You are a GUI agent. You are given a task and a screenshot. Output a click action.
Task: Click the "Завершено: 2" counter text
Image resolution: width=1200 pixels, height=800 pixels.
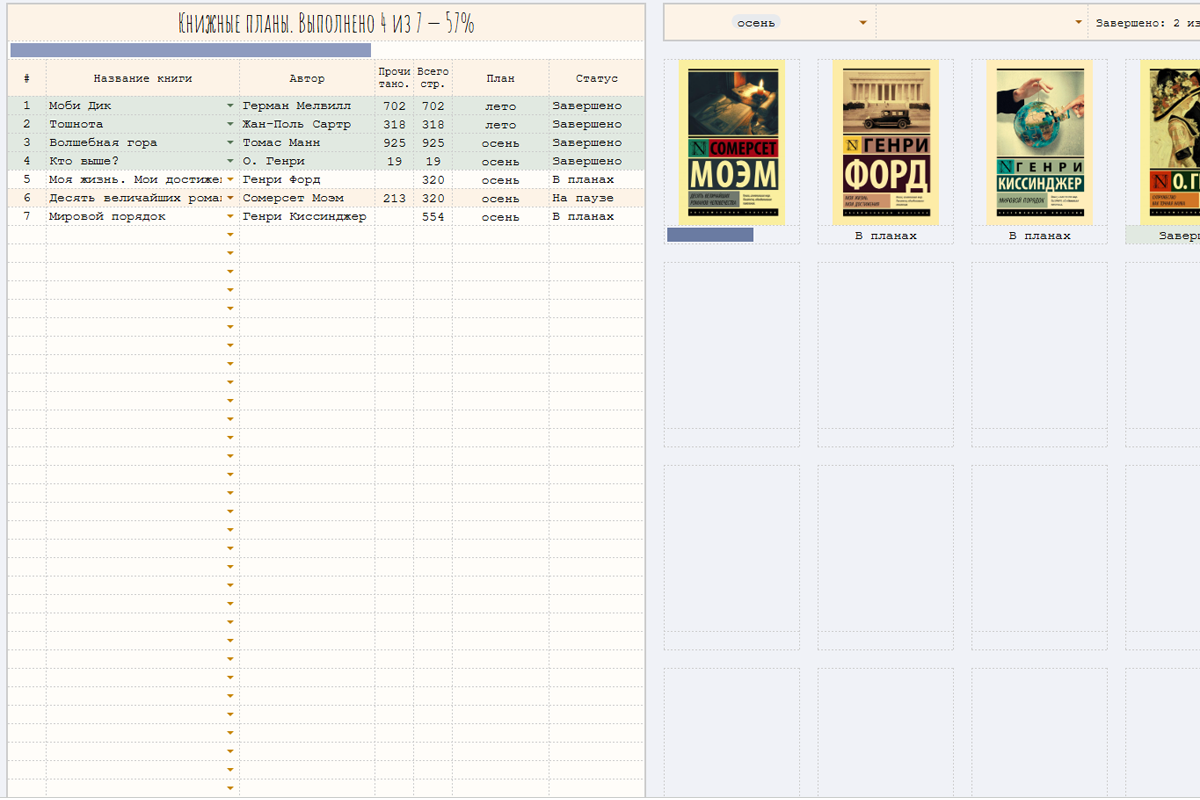click(x=1147, y=23)
